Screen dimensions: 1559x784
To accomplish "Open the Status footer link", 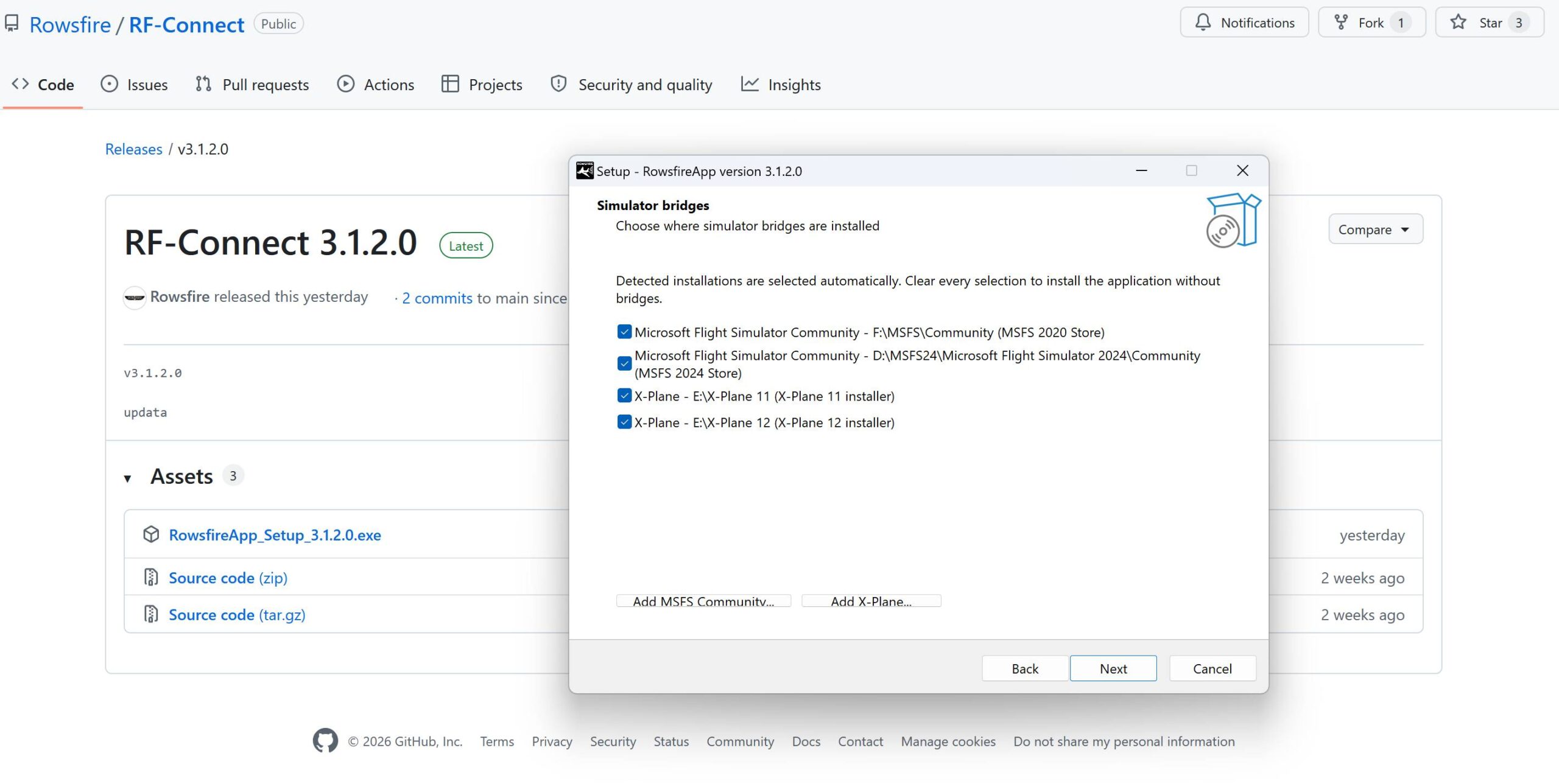I will click(671, 741).
